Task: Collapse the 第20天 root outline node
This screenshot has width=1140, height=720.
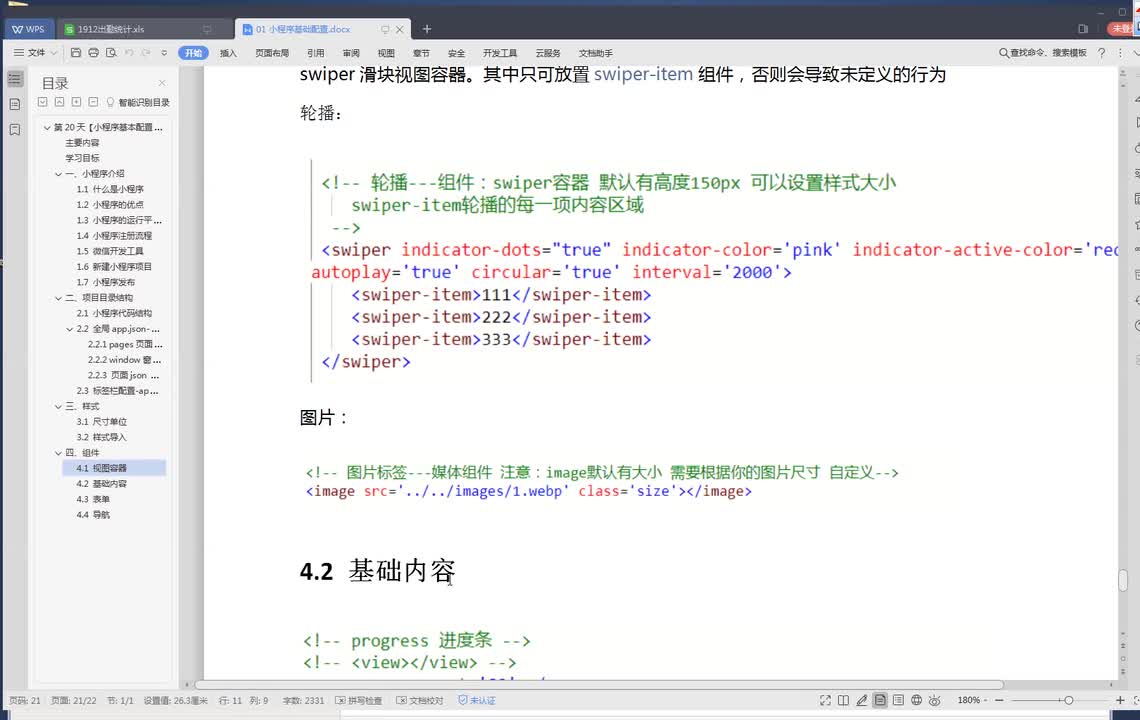Action: click(47, 127)
